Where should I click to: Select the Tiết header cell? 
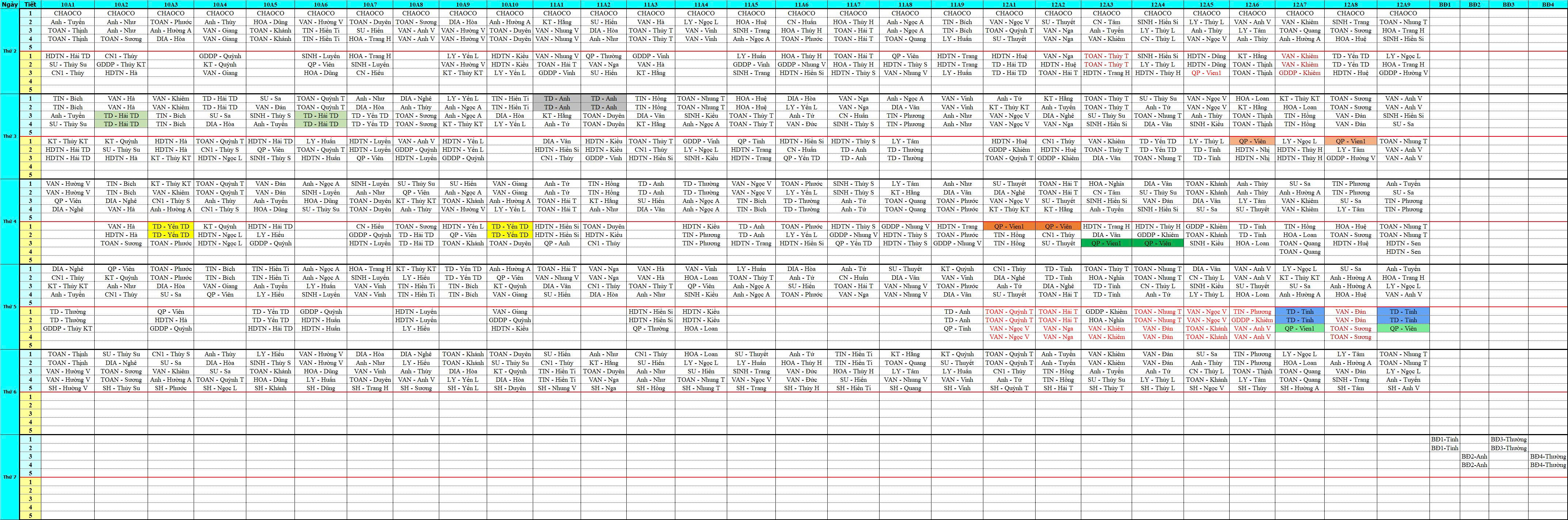click(30, 4)
